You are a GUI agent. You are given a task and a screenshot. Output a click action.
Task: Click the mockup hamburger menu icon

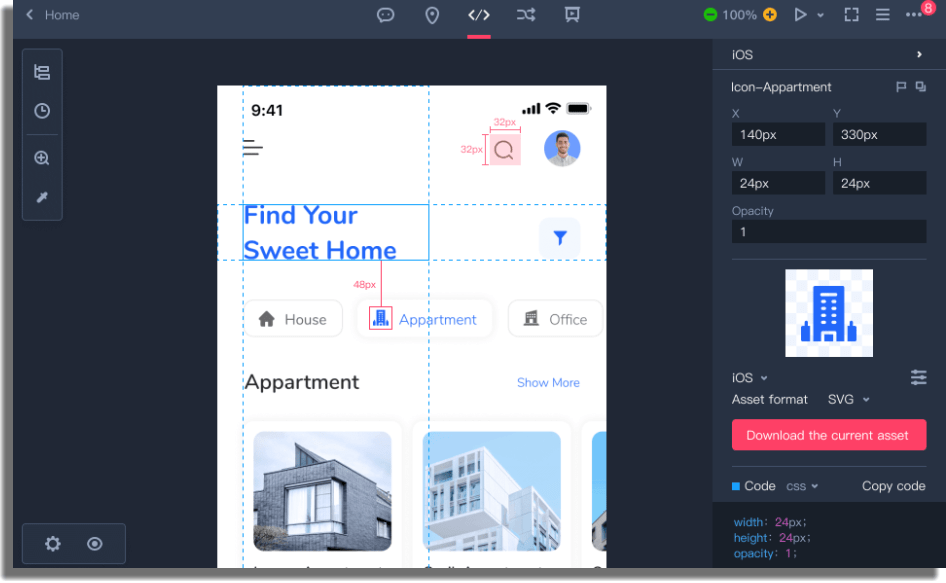click(253, 147)
